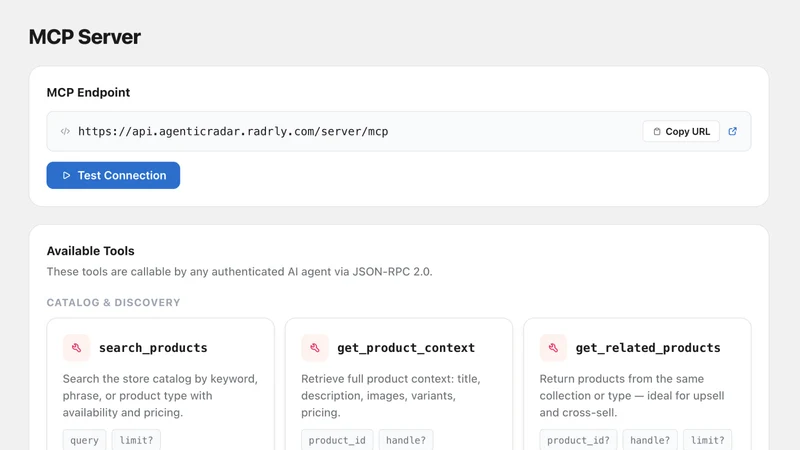Open endpoint in new tab icon
This screenshot has width=800, height=450.
point(733,131)
